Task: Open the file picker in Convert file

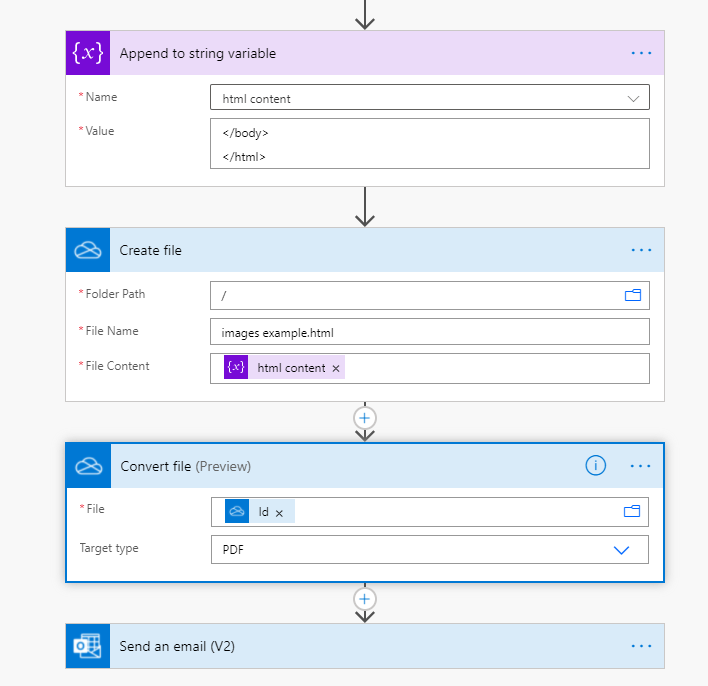Action: (x=631, y=511)
